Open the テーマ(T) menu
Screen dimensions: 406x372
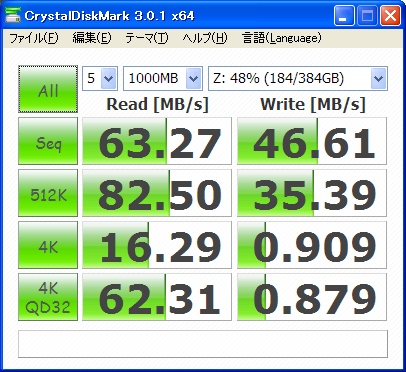click(x=147, y=38)
